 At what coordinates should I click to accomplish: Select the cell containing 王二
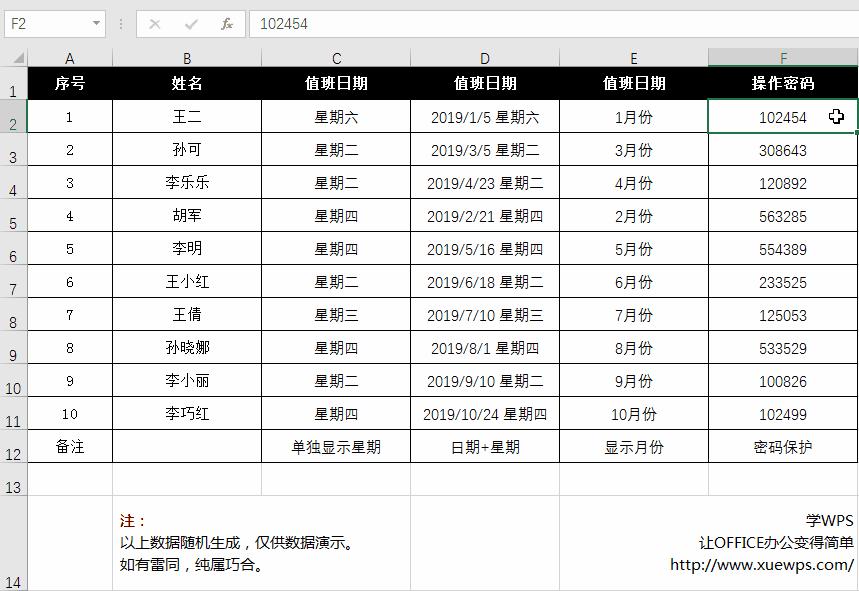[x=187, y=116]
